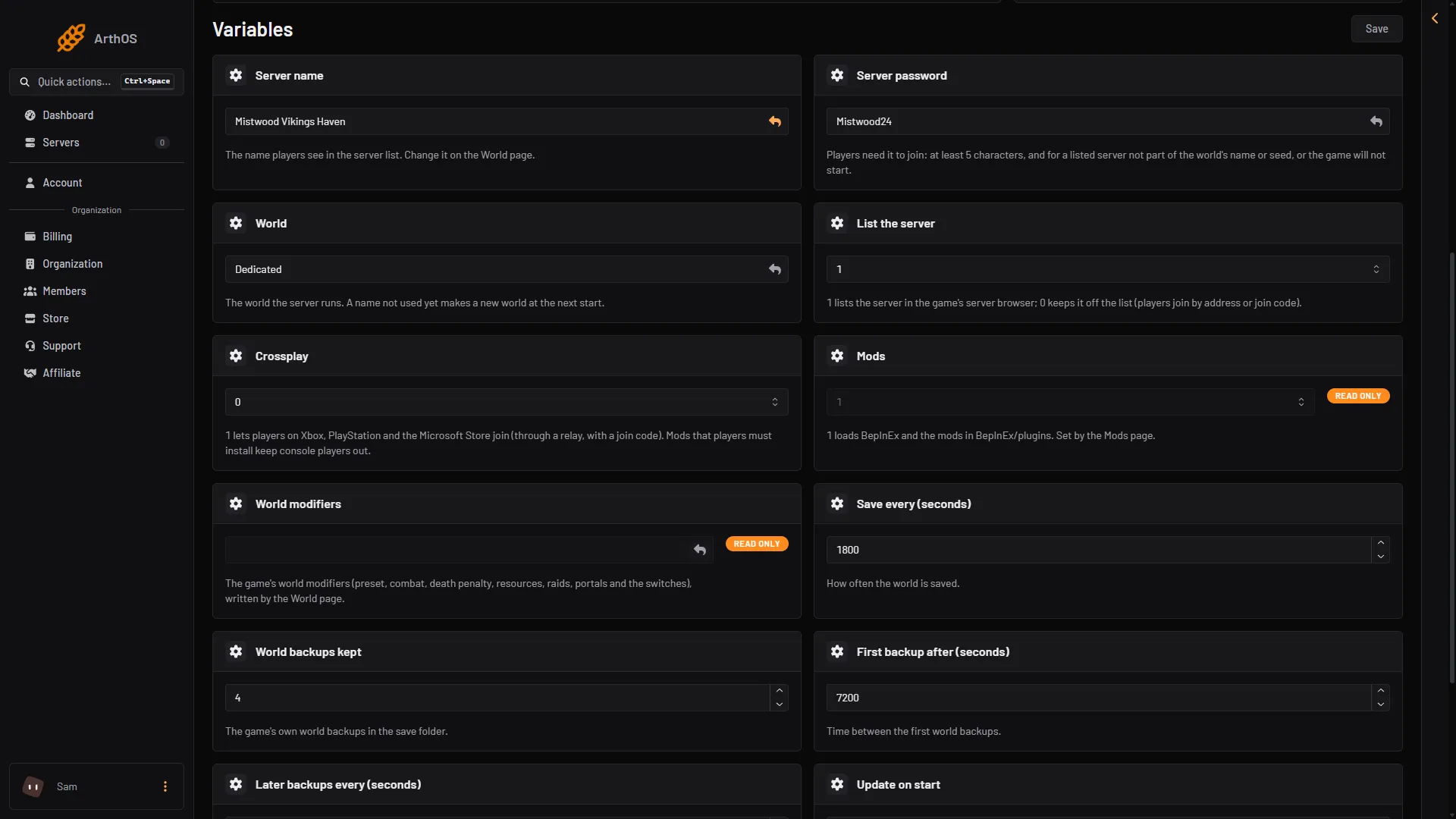The height and width of the screenshot is (819, 1456).
Task: Reset Server name with orange undo arrow
Action: [775, 121]
